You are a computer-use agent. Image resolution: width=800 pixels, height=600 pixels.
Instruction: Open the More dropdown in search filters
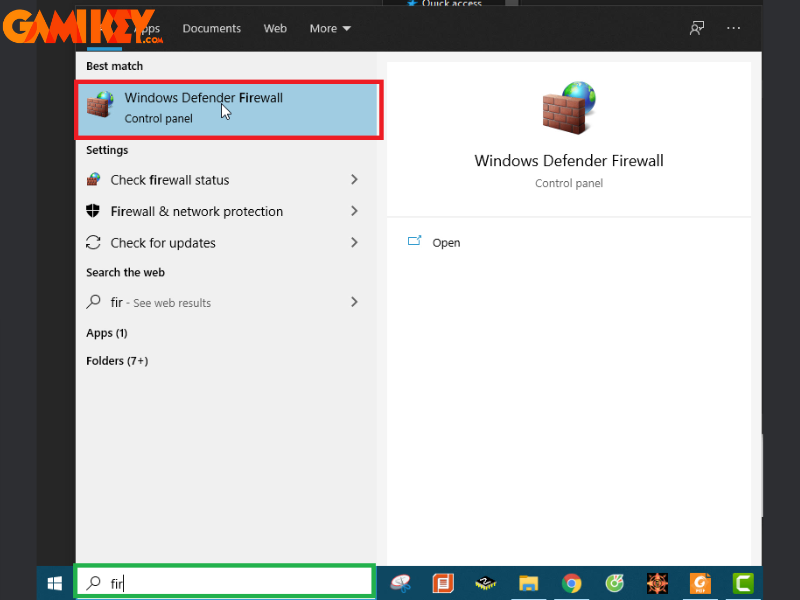point(330,28)
